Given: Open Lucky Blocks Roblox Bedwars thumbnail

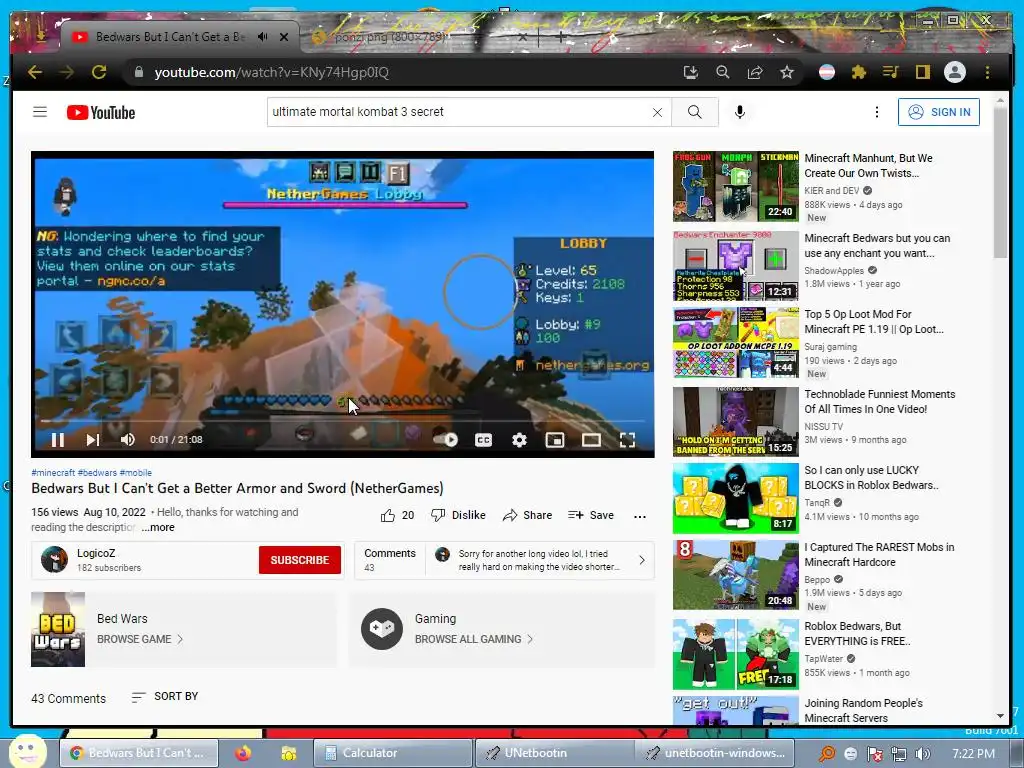Looking at the screenshot, I should click(x=736, y=498).
